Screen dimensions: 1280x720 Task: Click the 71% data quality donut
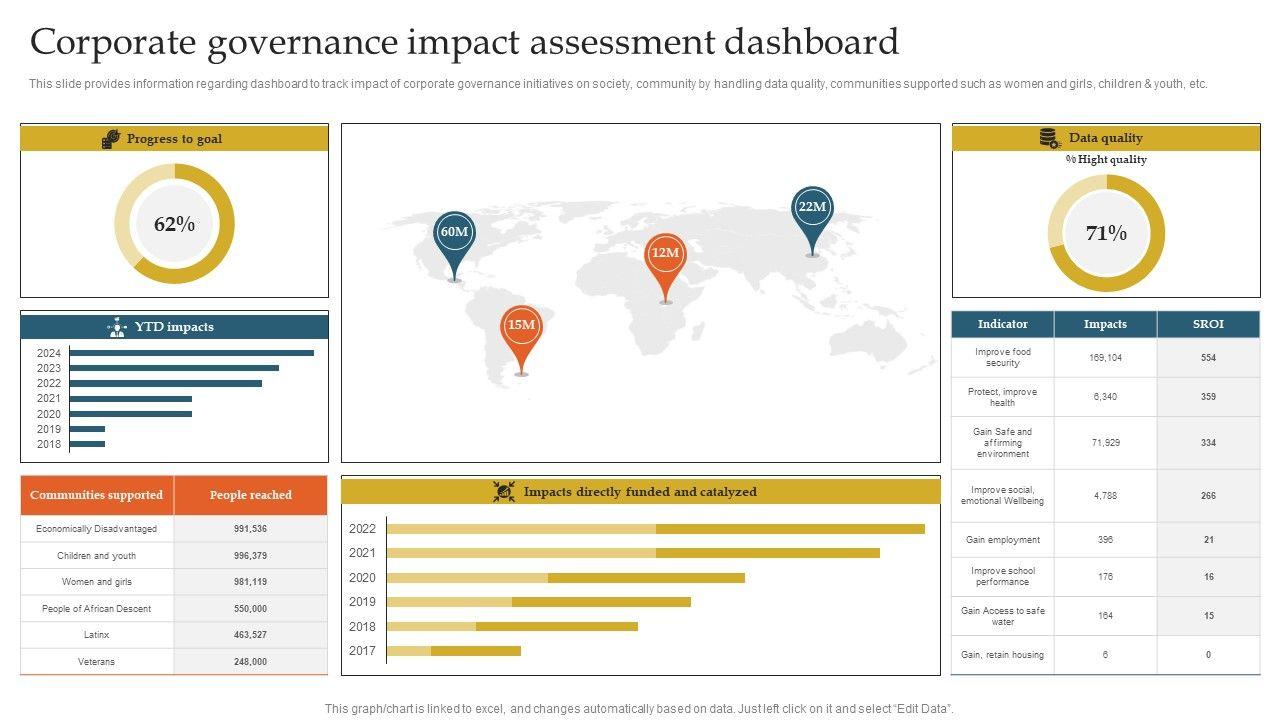pos(1106,233)
